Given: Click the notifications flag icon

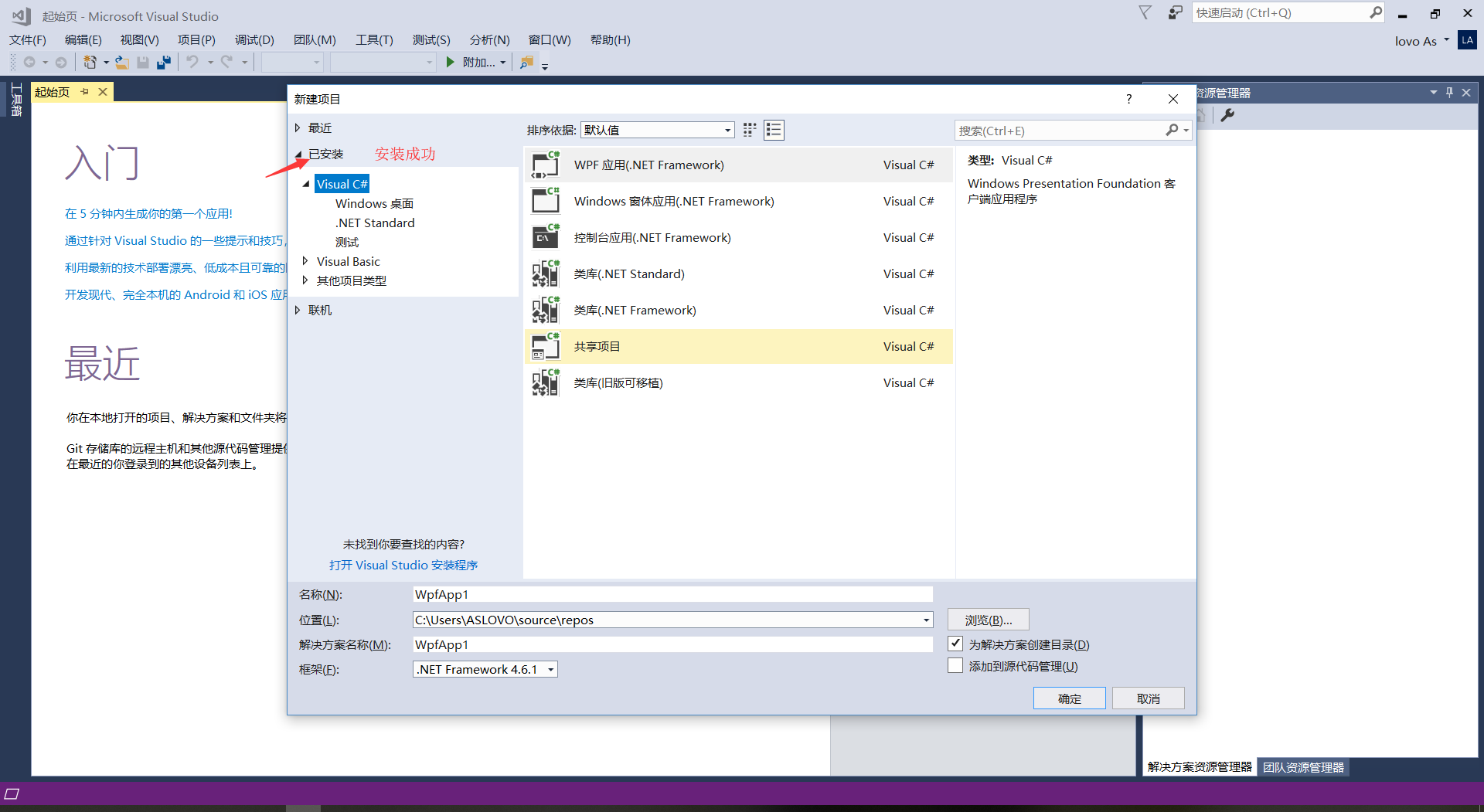Looking at the screenshot, I should pos(1145,13).
